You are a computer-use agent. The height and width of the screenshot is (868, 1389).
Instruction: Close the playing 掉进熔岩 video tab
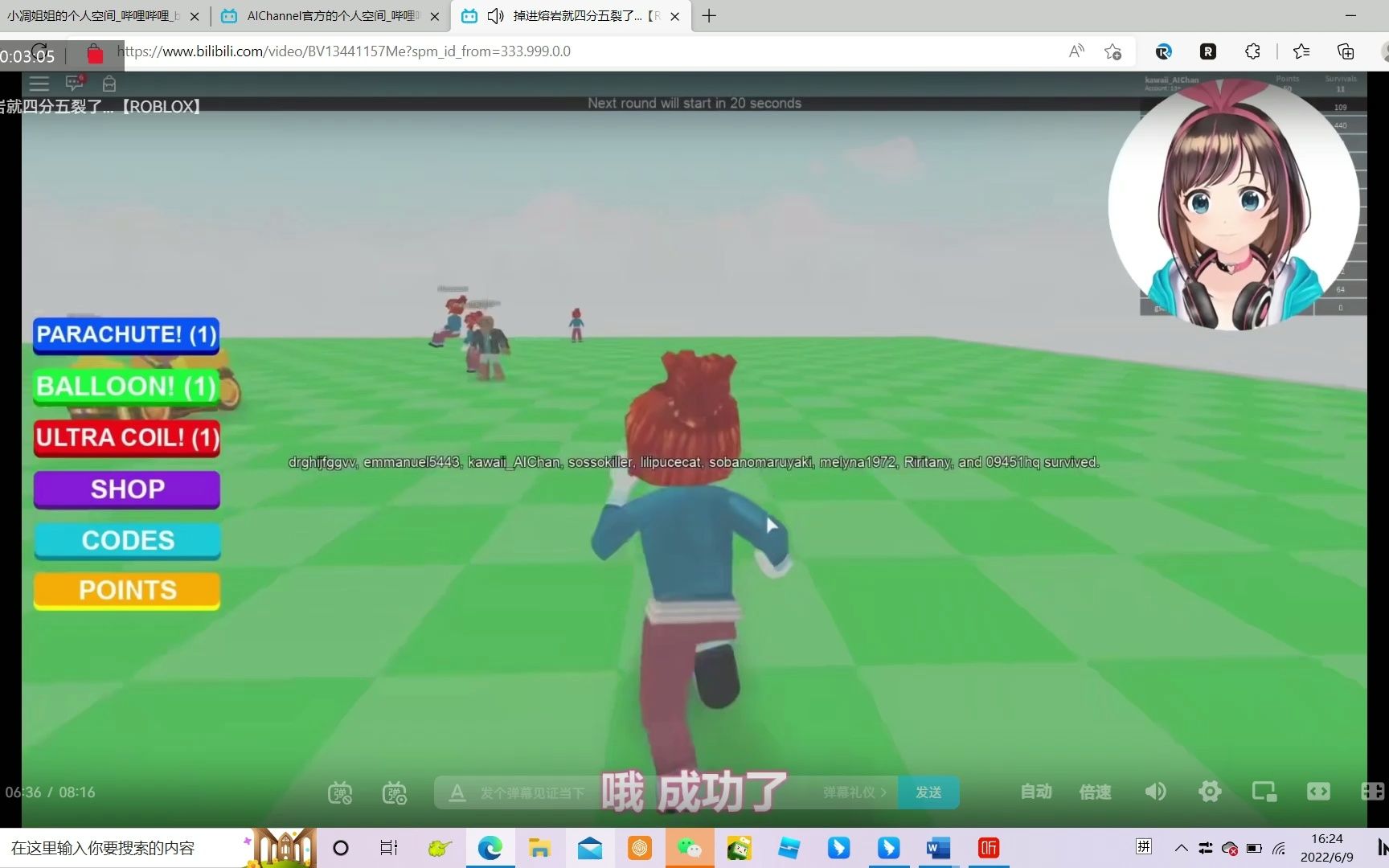pos(674,16)
